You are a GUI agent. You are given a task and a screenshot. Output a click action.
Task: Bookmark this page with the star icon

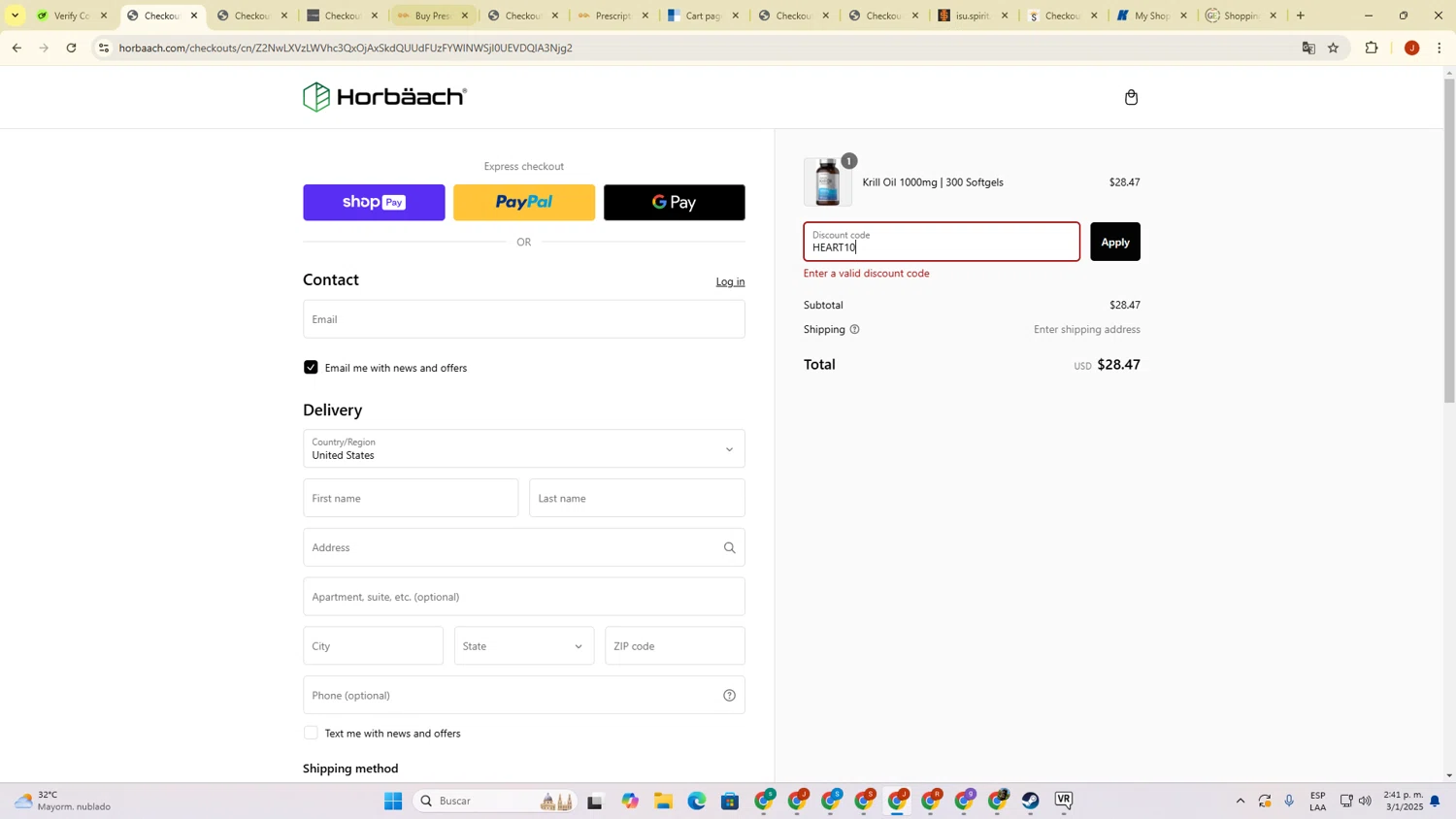(x=1334, y=48)
